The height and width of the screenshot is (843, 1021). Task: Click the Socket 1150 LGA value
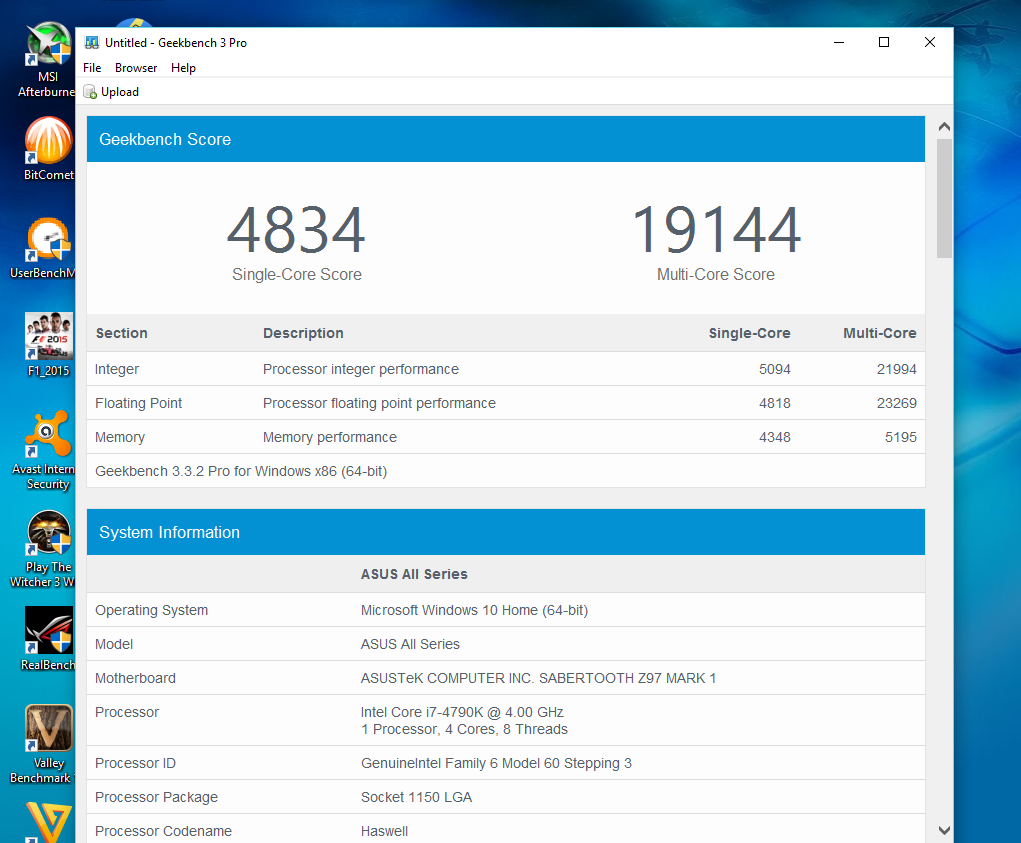point(416,797)
